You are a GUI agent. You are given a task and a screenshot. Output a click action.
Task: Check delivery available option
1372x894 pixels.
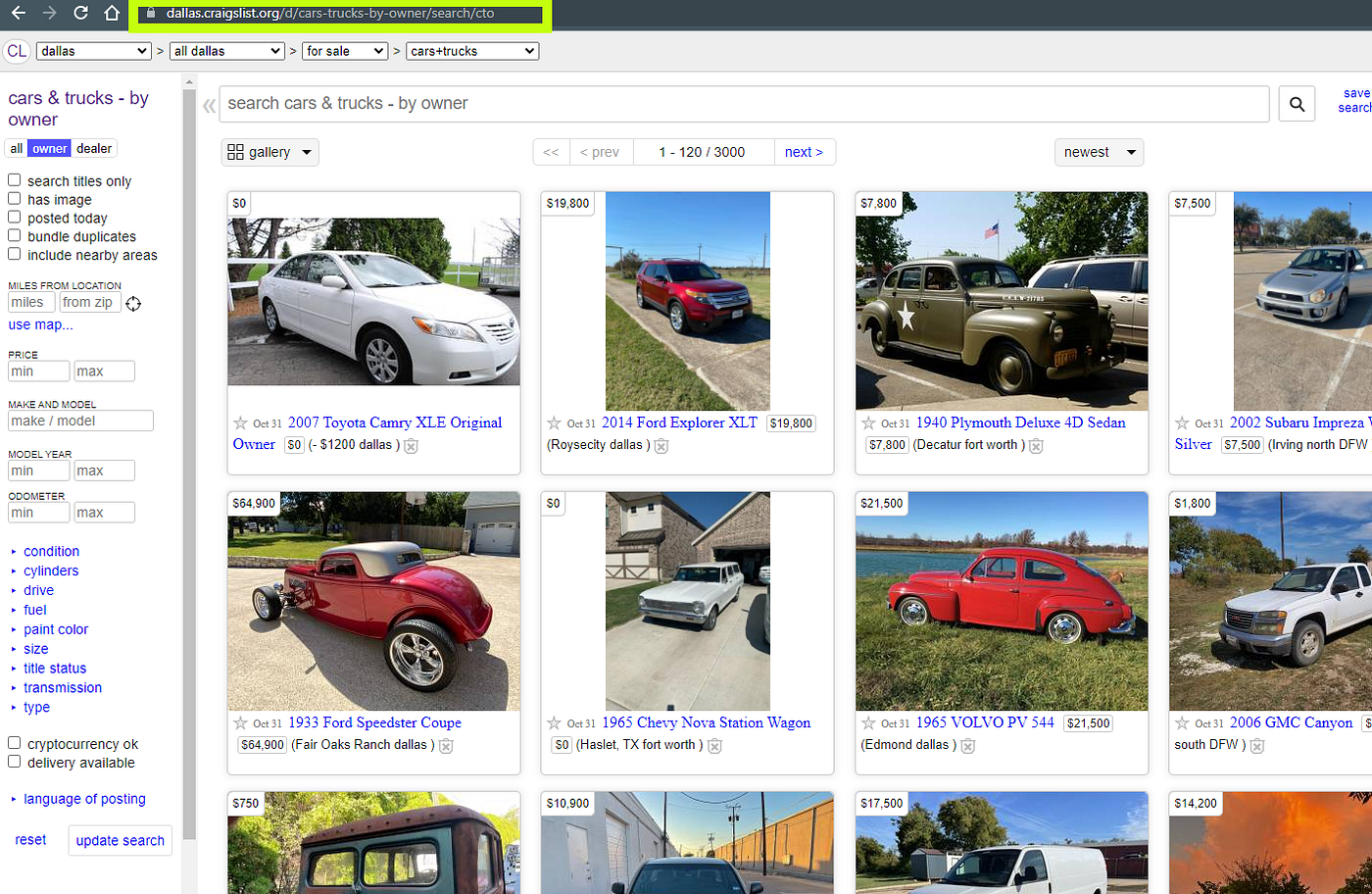(15, 762)
